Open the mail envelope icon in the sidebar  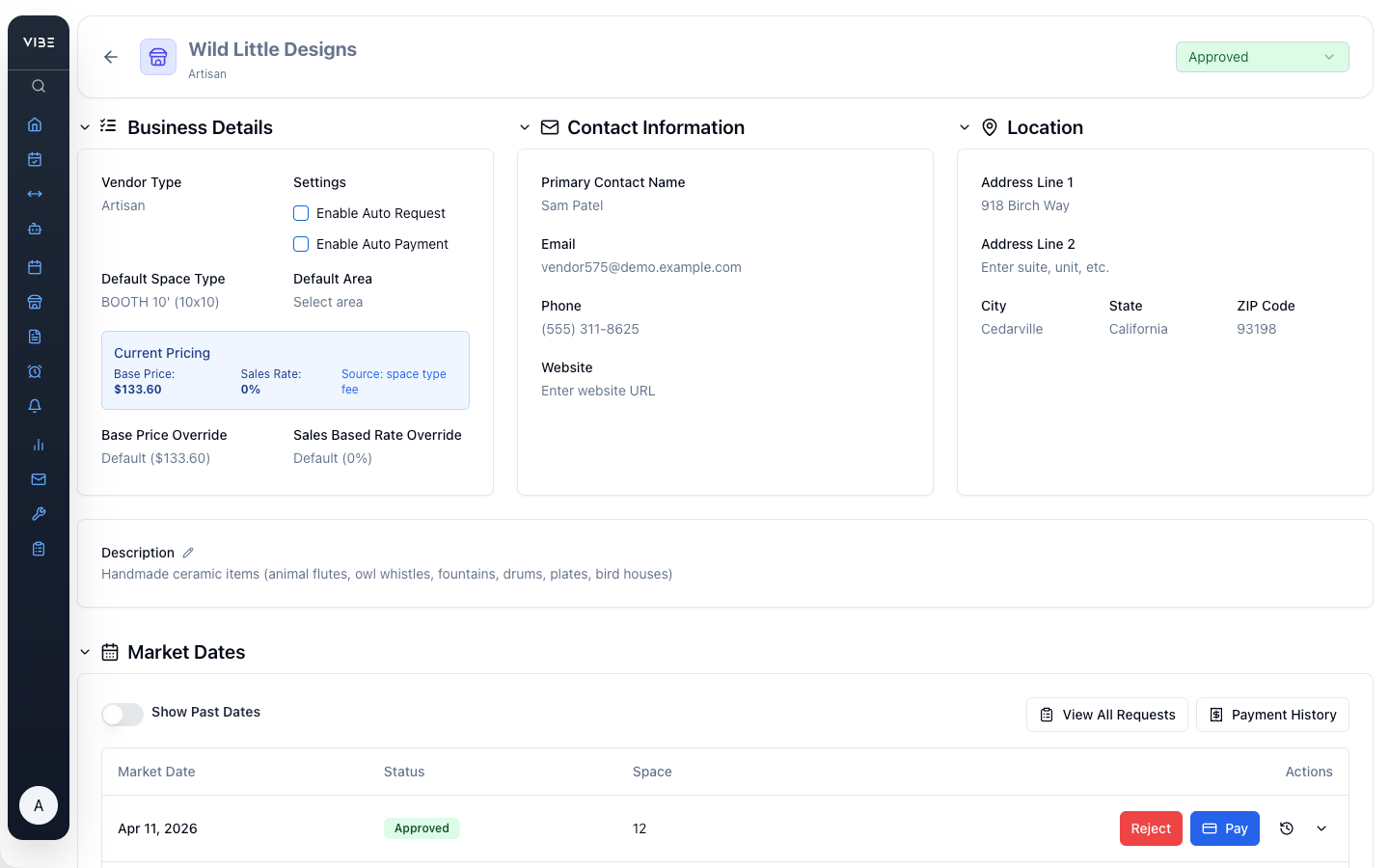tap(38, 479)
